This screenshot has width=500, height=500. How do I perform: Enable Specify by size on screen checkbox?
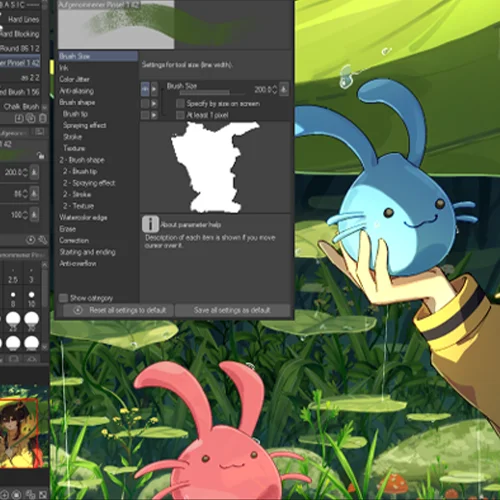[x=180, y=104]
